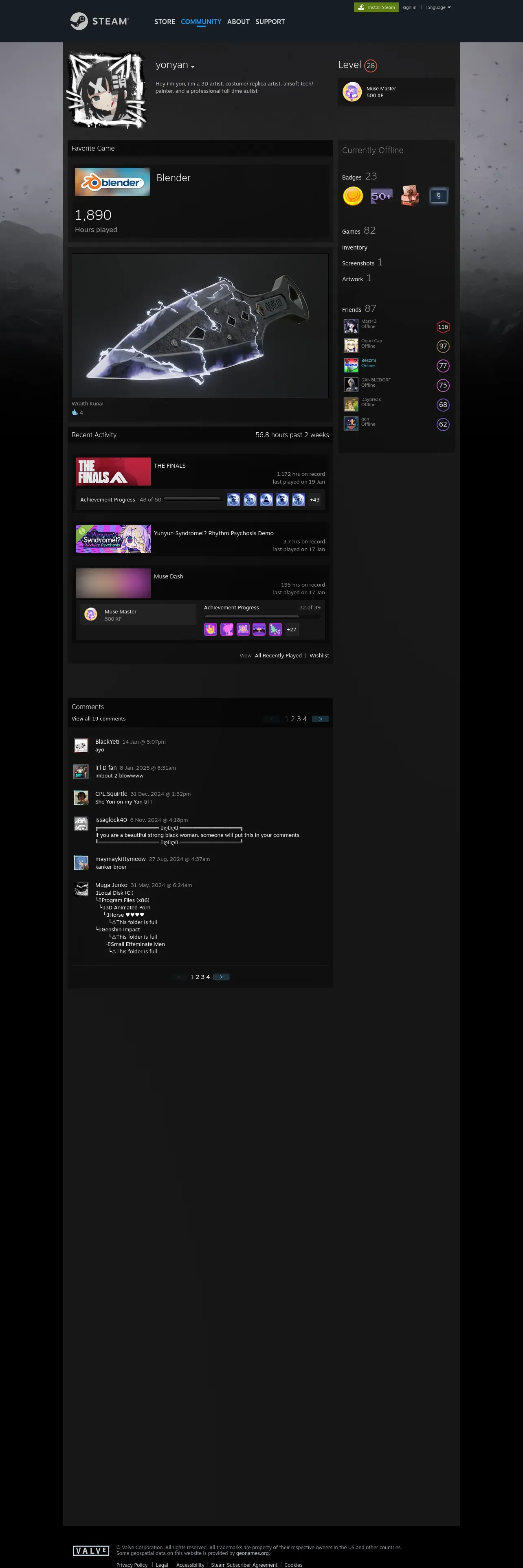Open BlackYeti commenter avatar
Viewport: 523px width, 1568px height.
[x=81, y=746]
